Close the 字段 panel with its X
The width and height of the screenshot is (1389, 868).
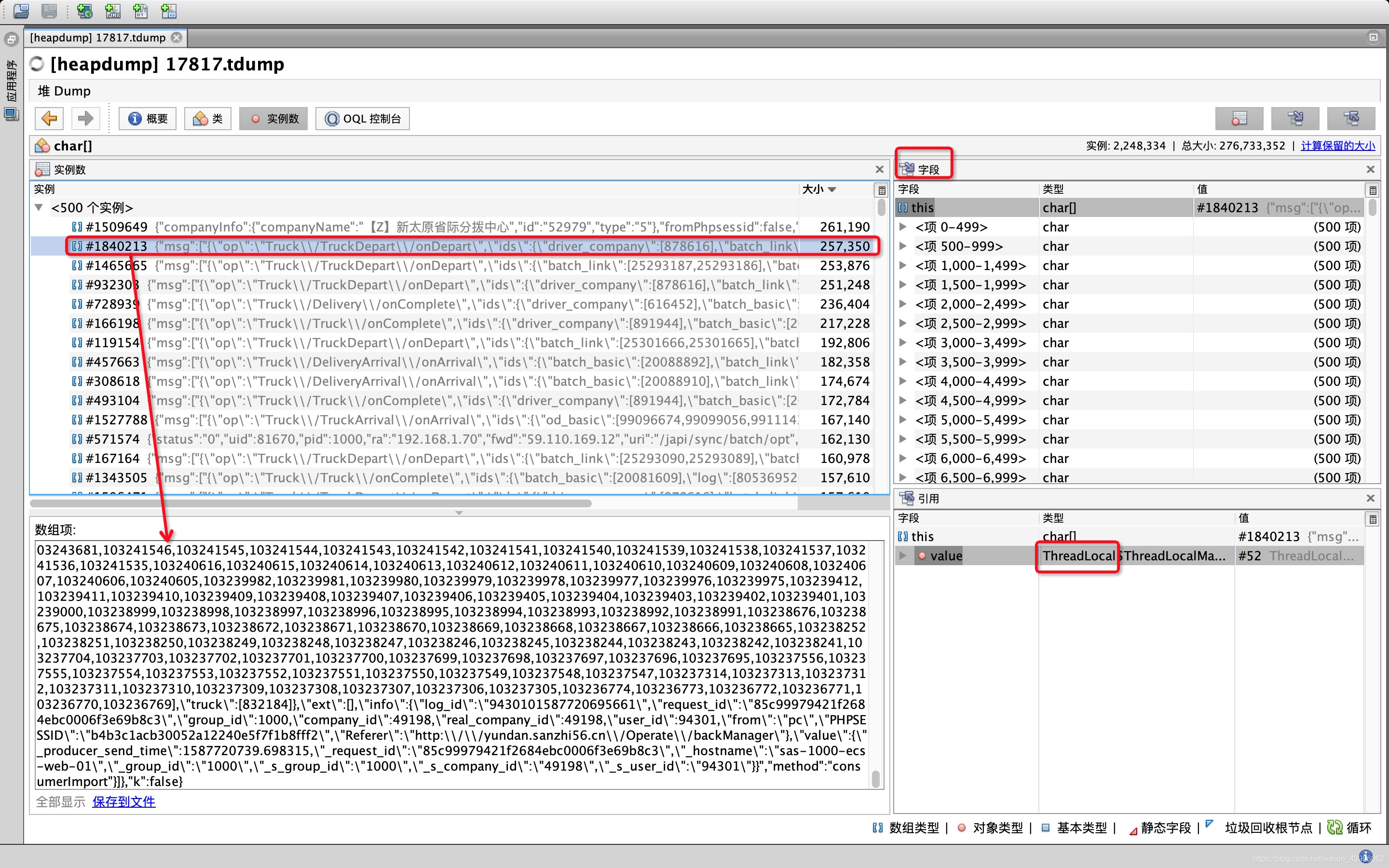1371,169
